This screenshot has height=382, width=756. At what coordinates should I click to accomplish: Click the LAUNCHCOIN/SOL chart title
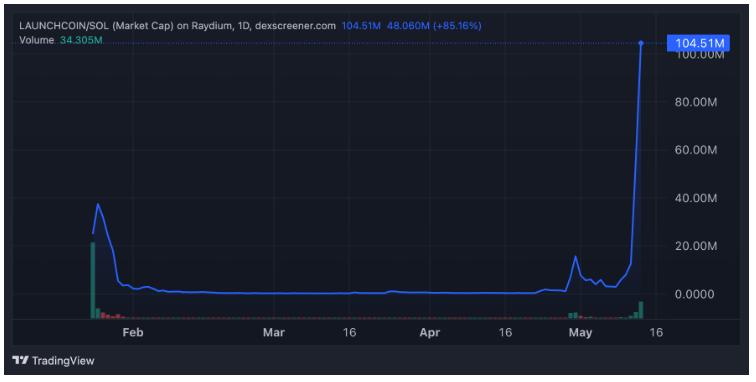pyautogui.click(x=177, y=26)
